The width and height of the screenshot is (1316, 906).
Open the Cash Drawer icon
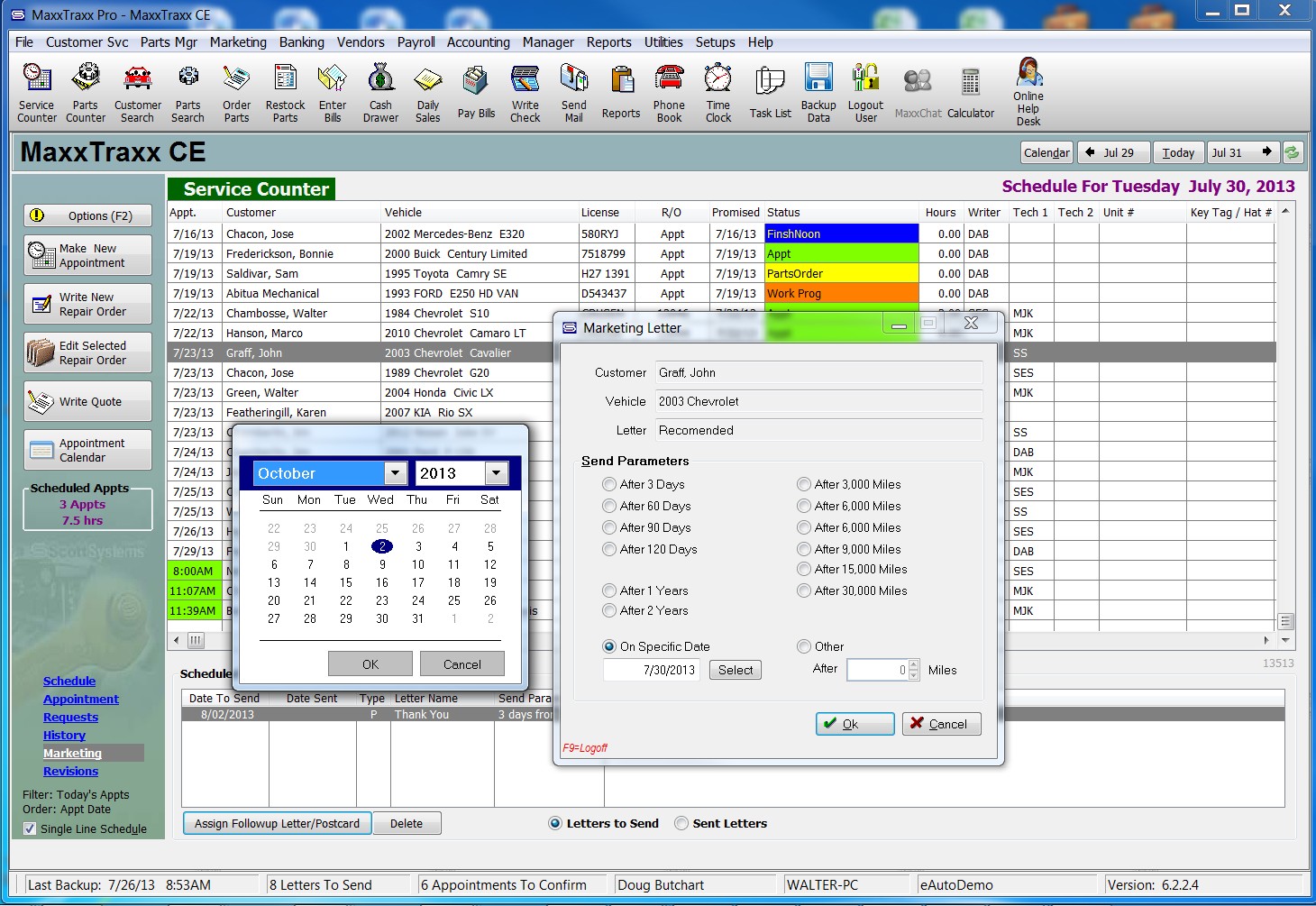[380, 92]
